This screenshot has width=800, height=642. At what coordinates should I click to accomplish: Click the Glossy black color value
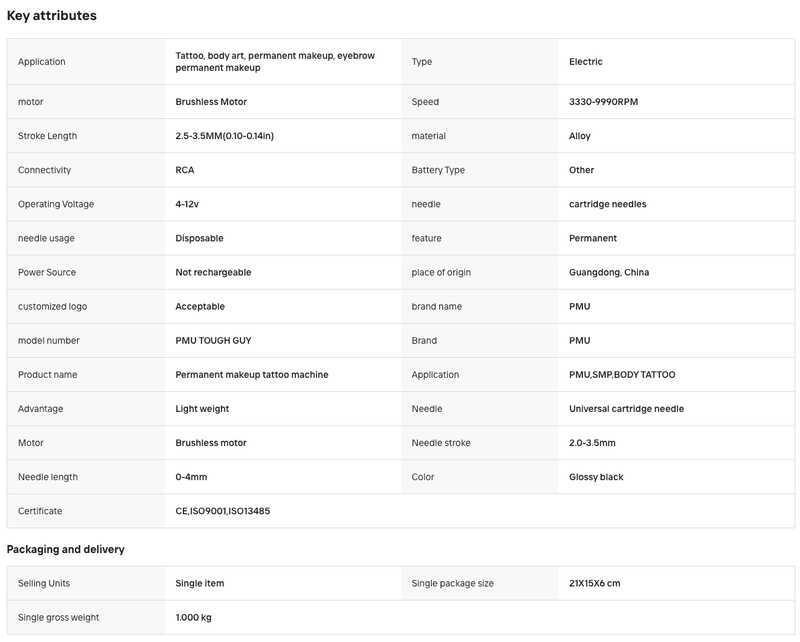click(596, 477)
